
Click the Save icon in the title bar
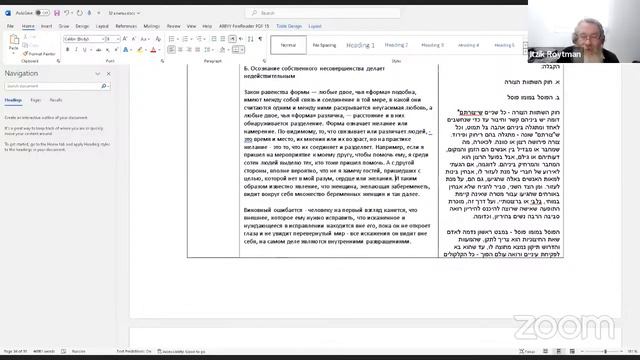pyautogui.click(x=57, y=13)
